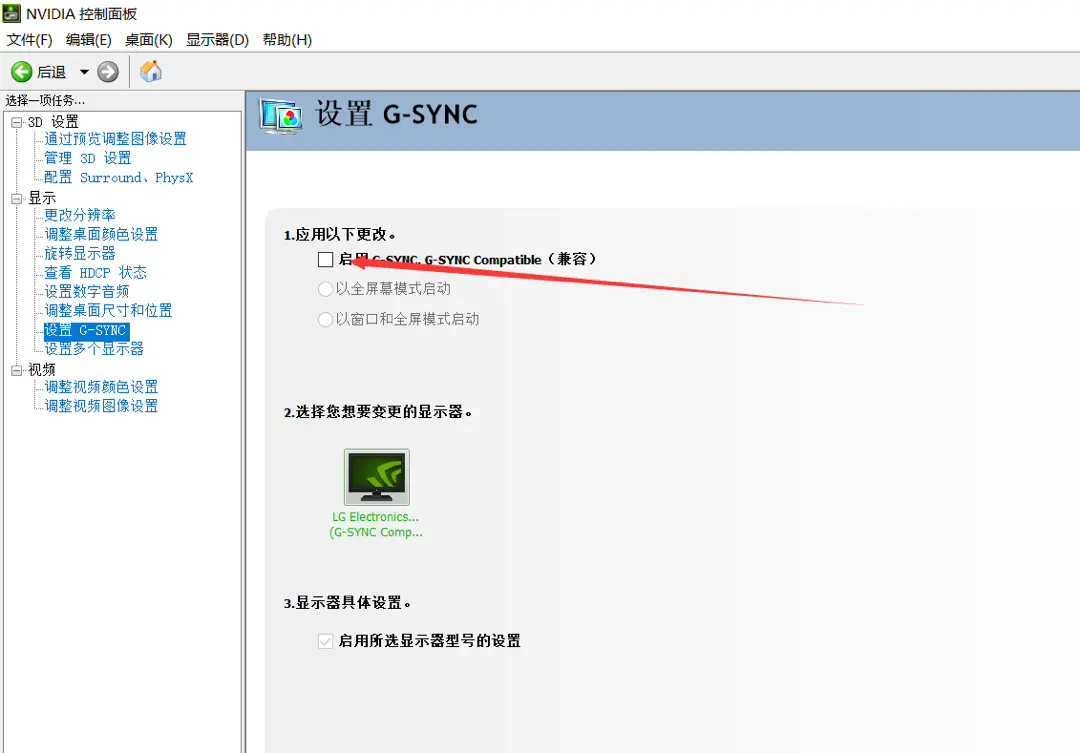This screenshot has width=1080, height=753.
Task: Click 显示 category label in tree
Action: (42, 198)
